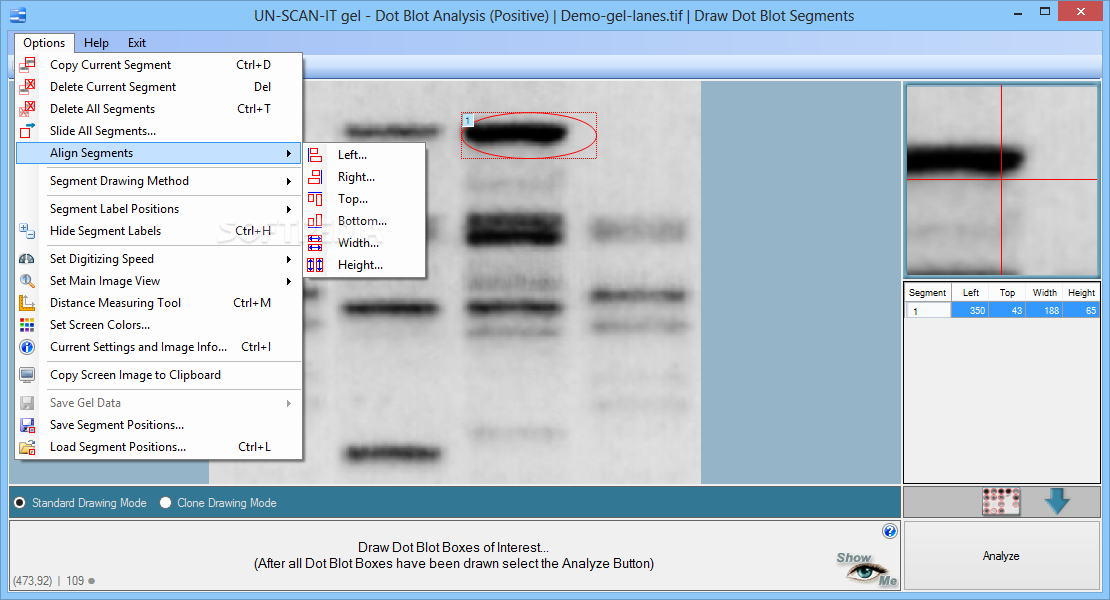Click the Show Me eye icon
Image resolution: width=1110 pixels, height=600 pixels.
pyautogui.click(x=866, y=569)
